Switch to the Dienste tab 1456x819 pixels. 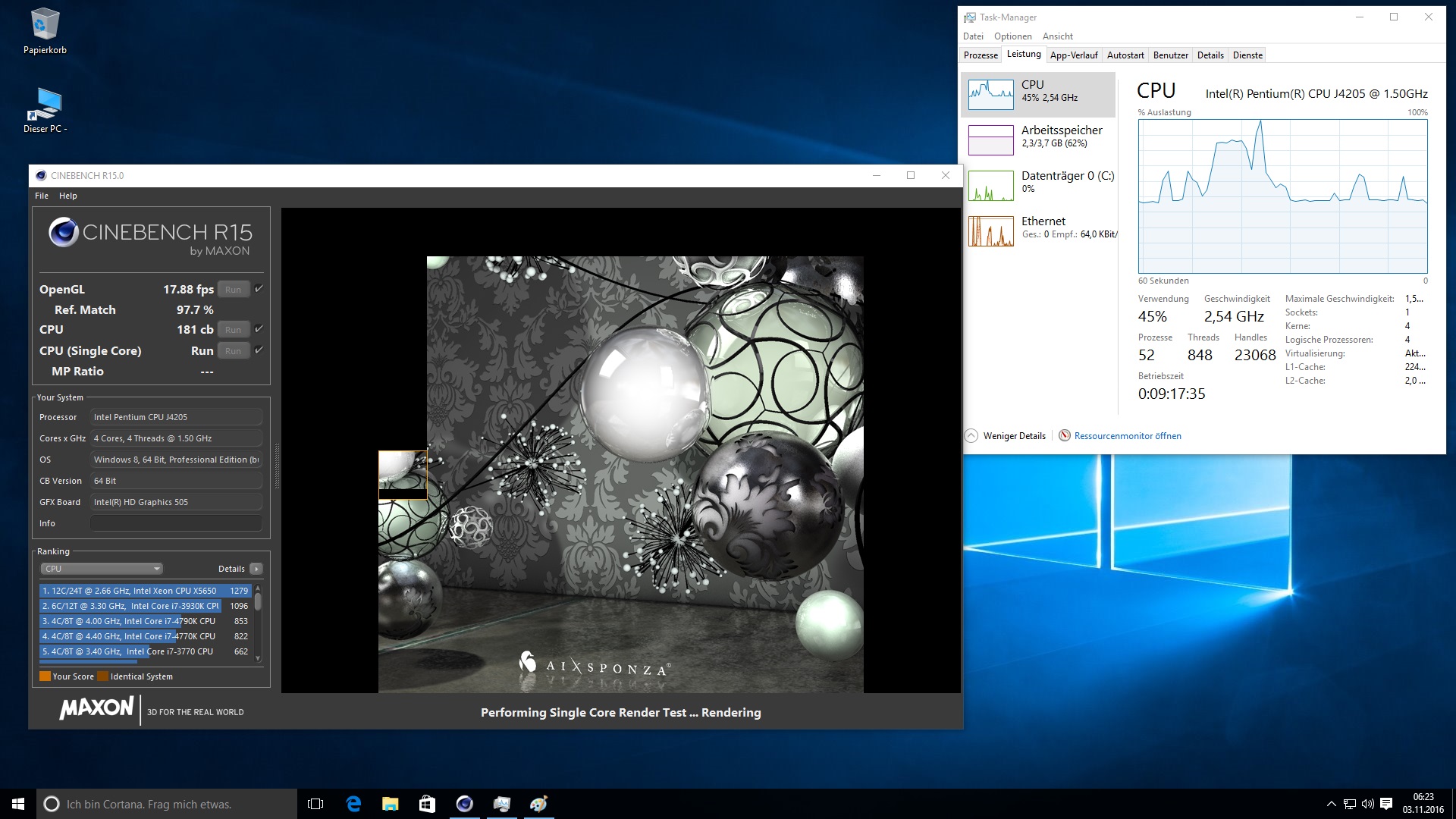(1247, 55)
